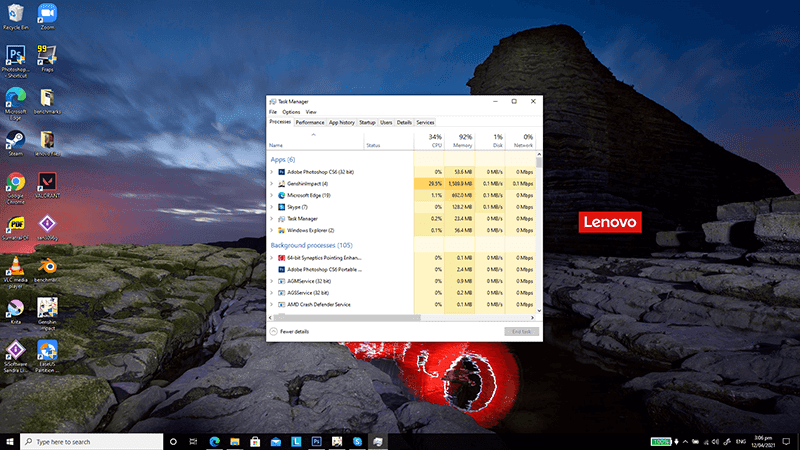The width and height of the screenshot is (800, 450).
Task: Open the View menu in Task Manager
Action: (x=311, y=112)
